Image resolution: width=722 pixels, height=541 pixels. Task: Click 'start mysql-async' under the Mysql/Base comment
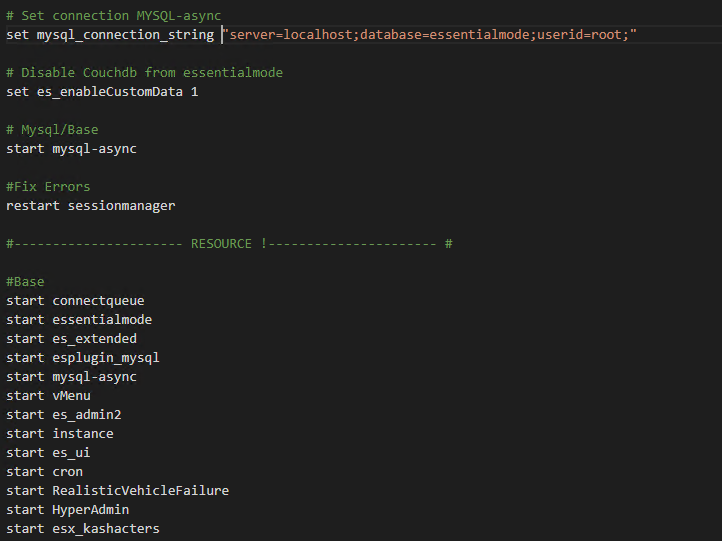tap(71, 149)
